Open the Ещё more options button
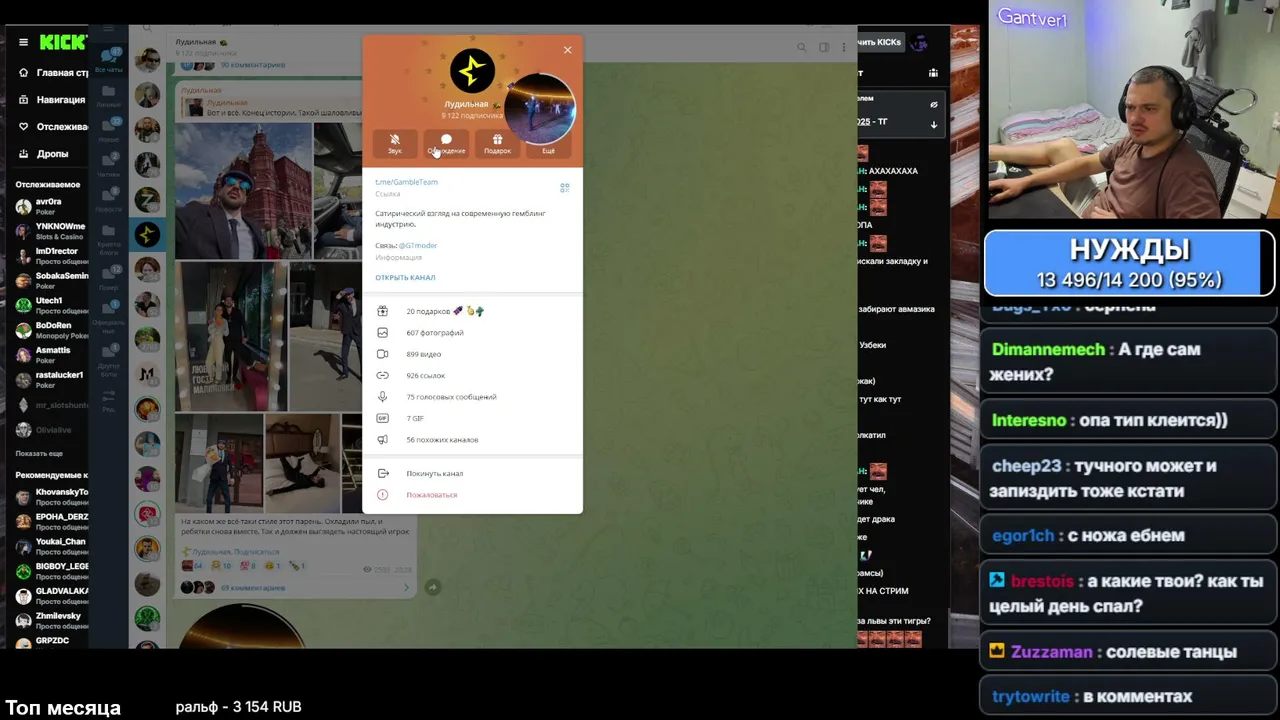The width and height of the screenshot is (1280, 720). 548,144
